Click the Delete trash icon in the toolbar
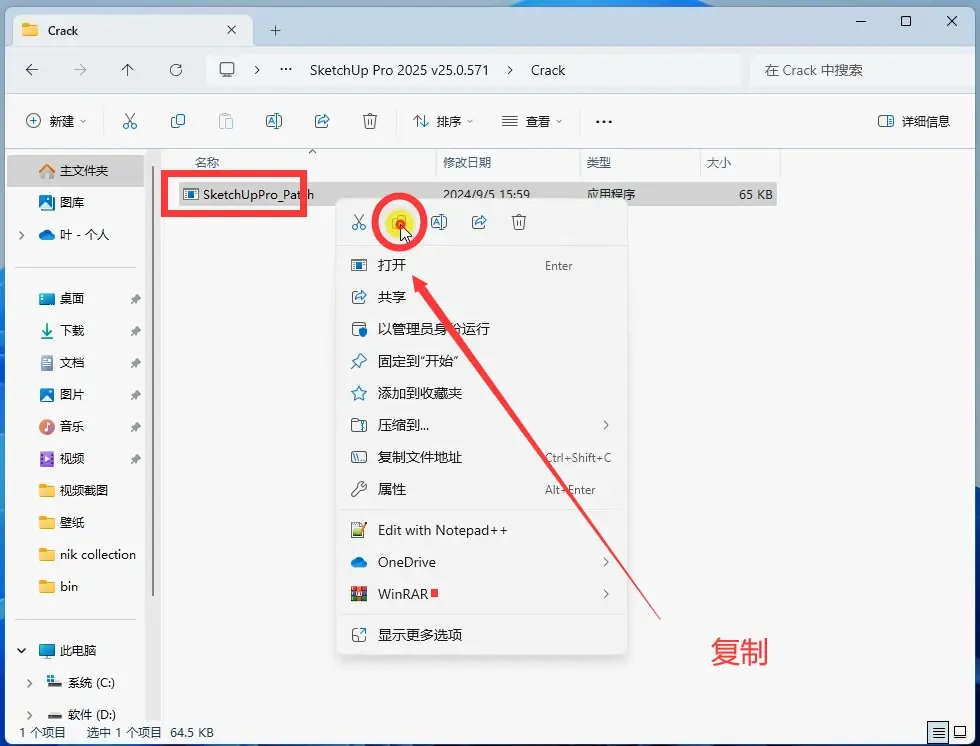The width and height of the screenshot is (980, 746). [370, 121]
